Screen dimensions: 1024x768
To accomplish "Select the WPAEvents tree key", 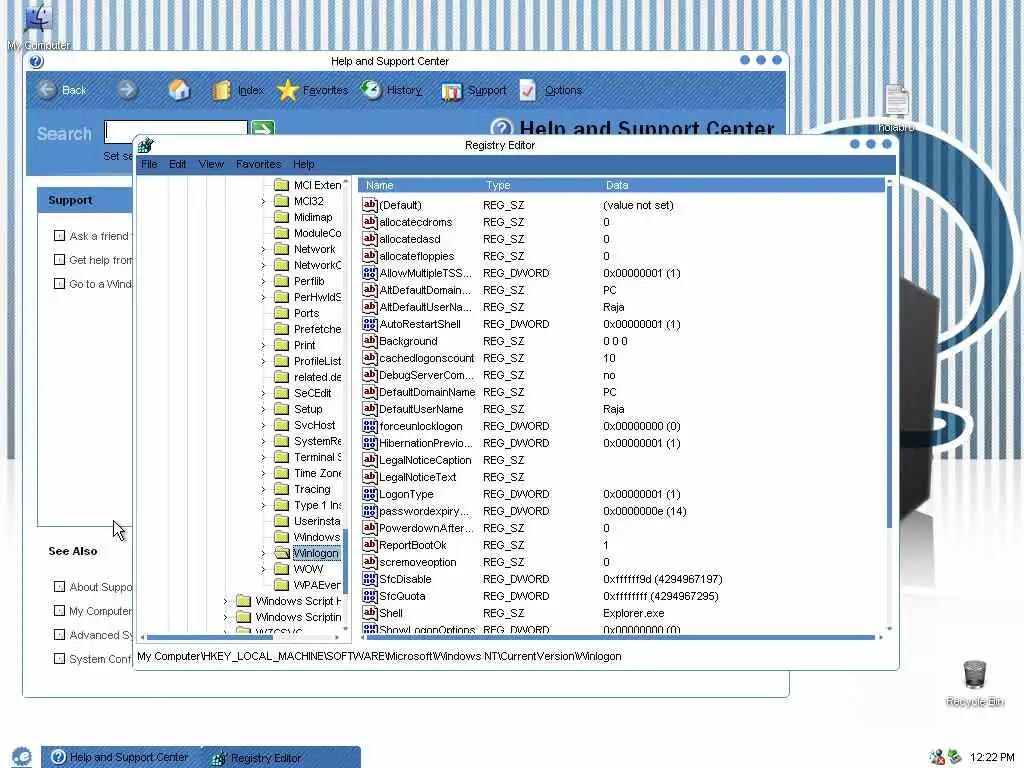I will 317,585.
